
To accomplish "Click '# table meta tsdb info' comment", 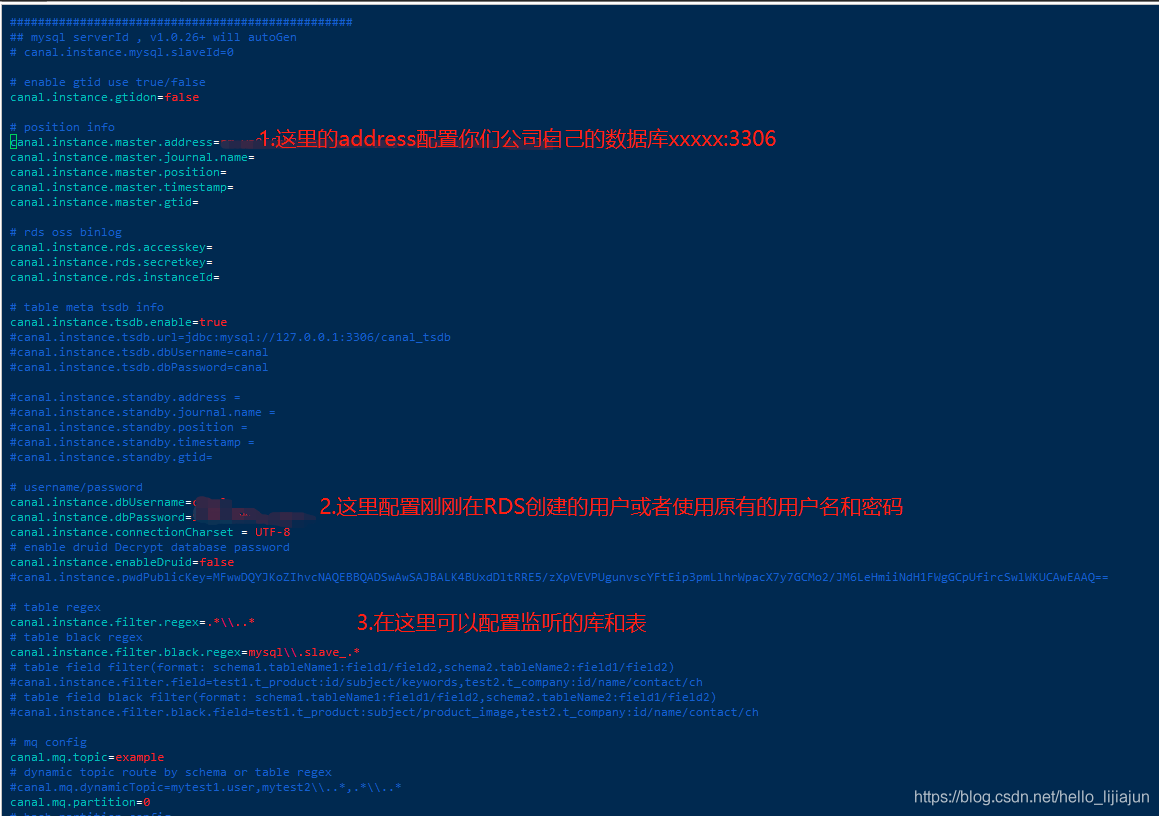I will [86, 307].
